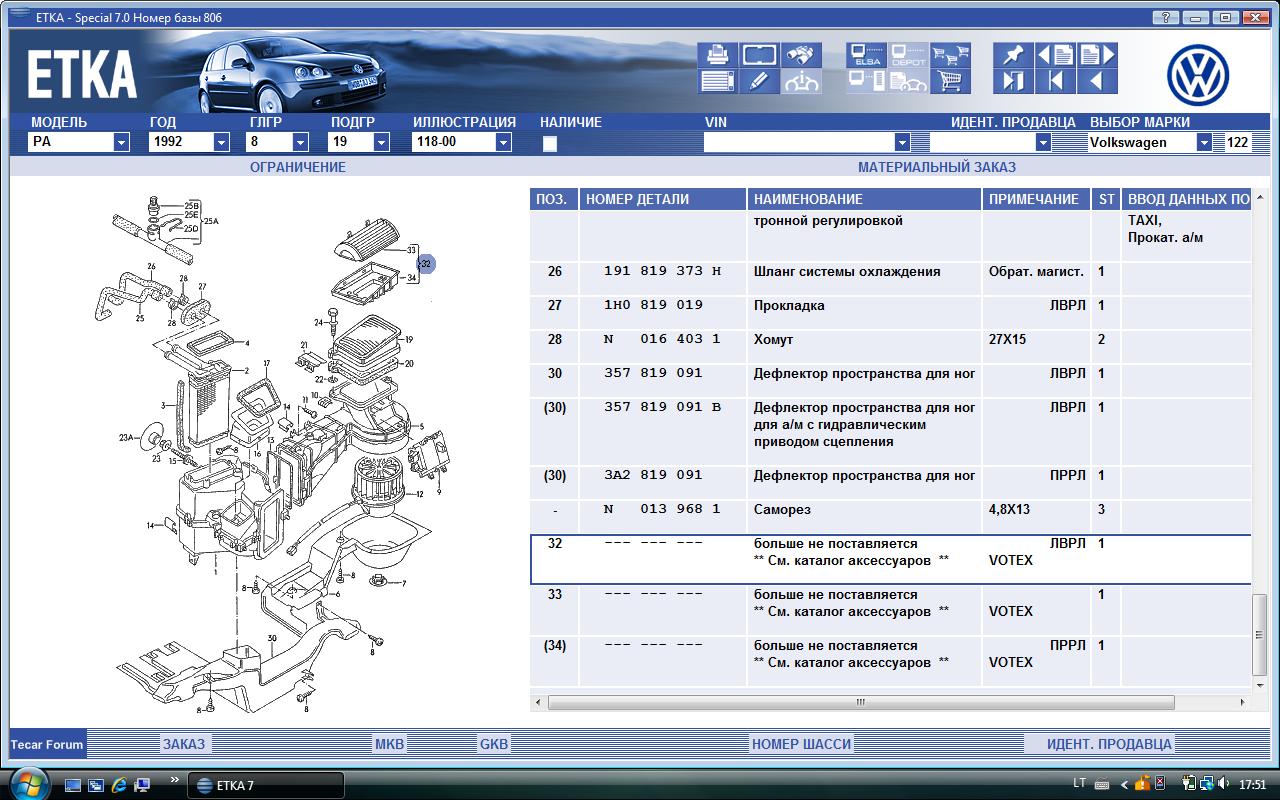Open the ИДЕНТ. ПРОДАВЦА dropdown
Viewport: 1280px width, 800px height.
tap(1043, 142)
